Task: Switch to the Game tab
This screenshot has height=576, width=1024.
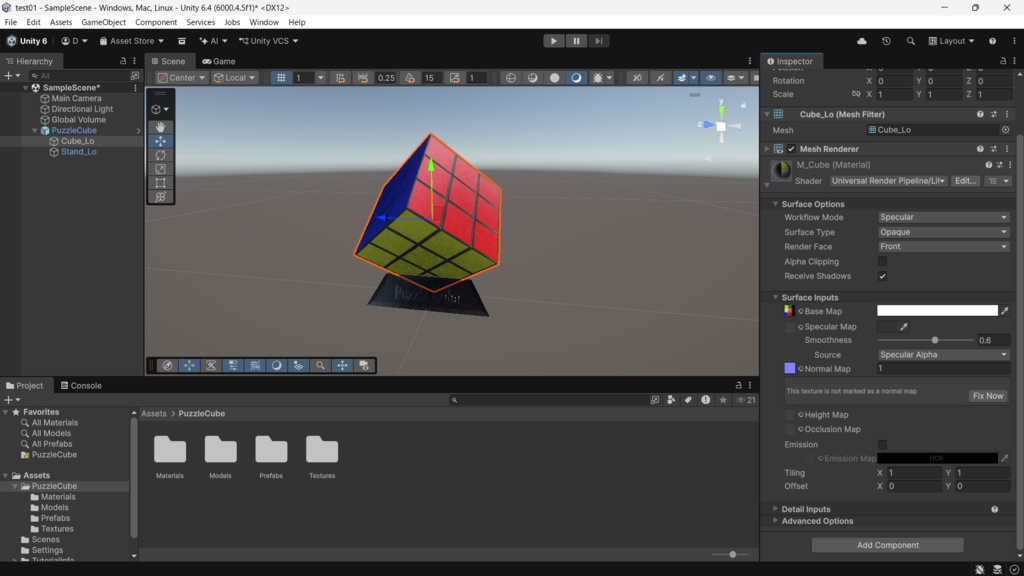Action: [x=219, y=61]
